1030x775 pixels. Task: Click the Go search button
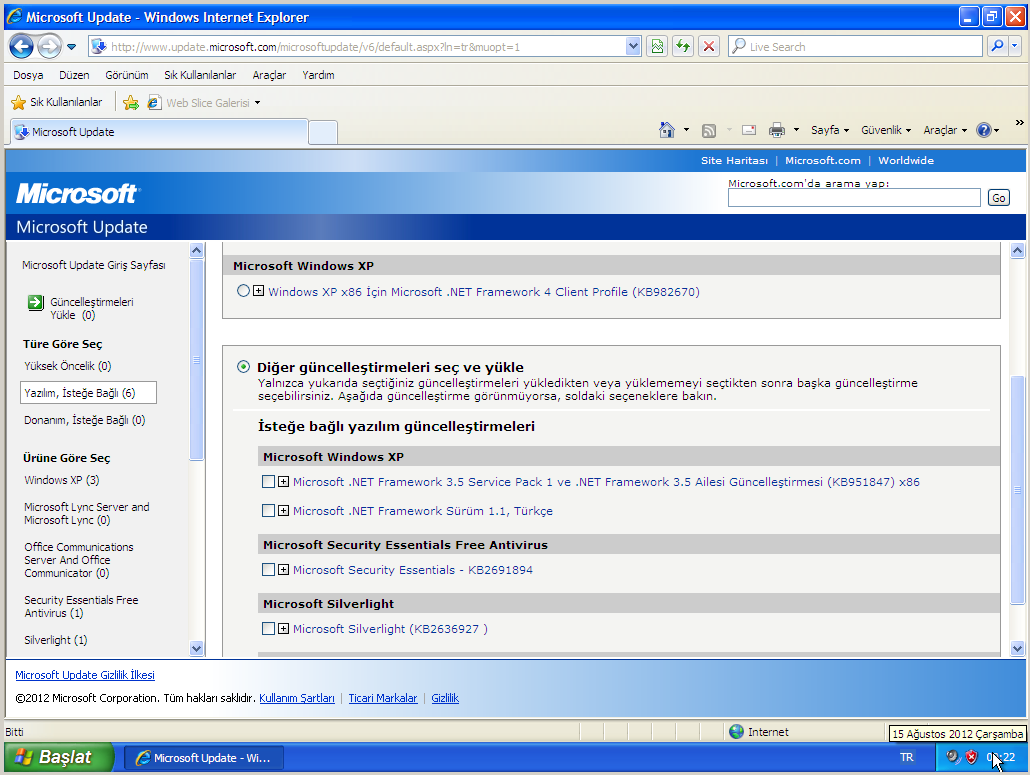(x=998, y=198)
